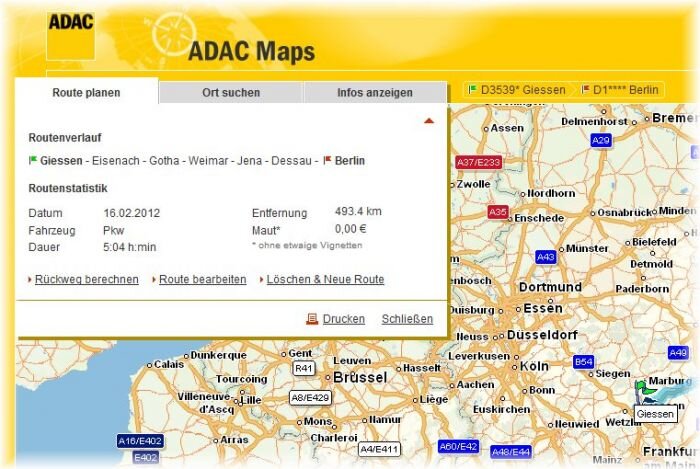Click Enschede on the map
Viewport: 700px width, 469px height.
pos(539,218)
